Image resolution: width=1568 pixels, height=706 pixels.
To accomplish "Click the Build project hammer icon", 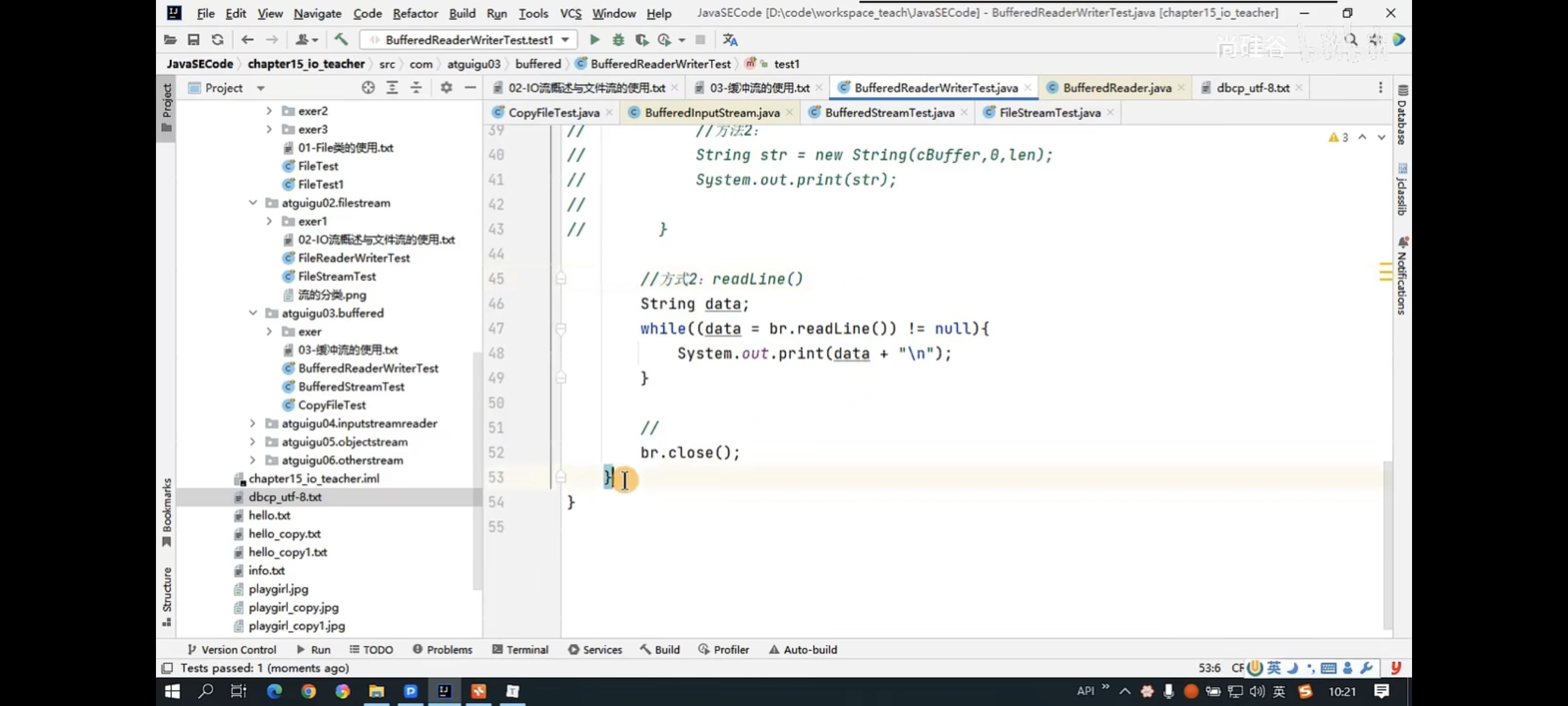I will [x=341, y=40].
